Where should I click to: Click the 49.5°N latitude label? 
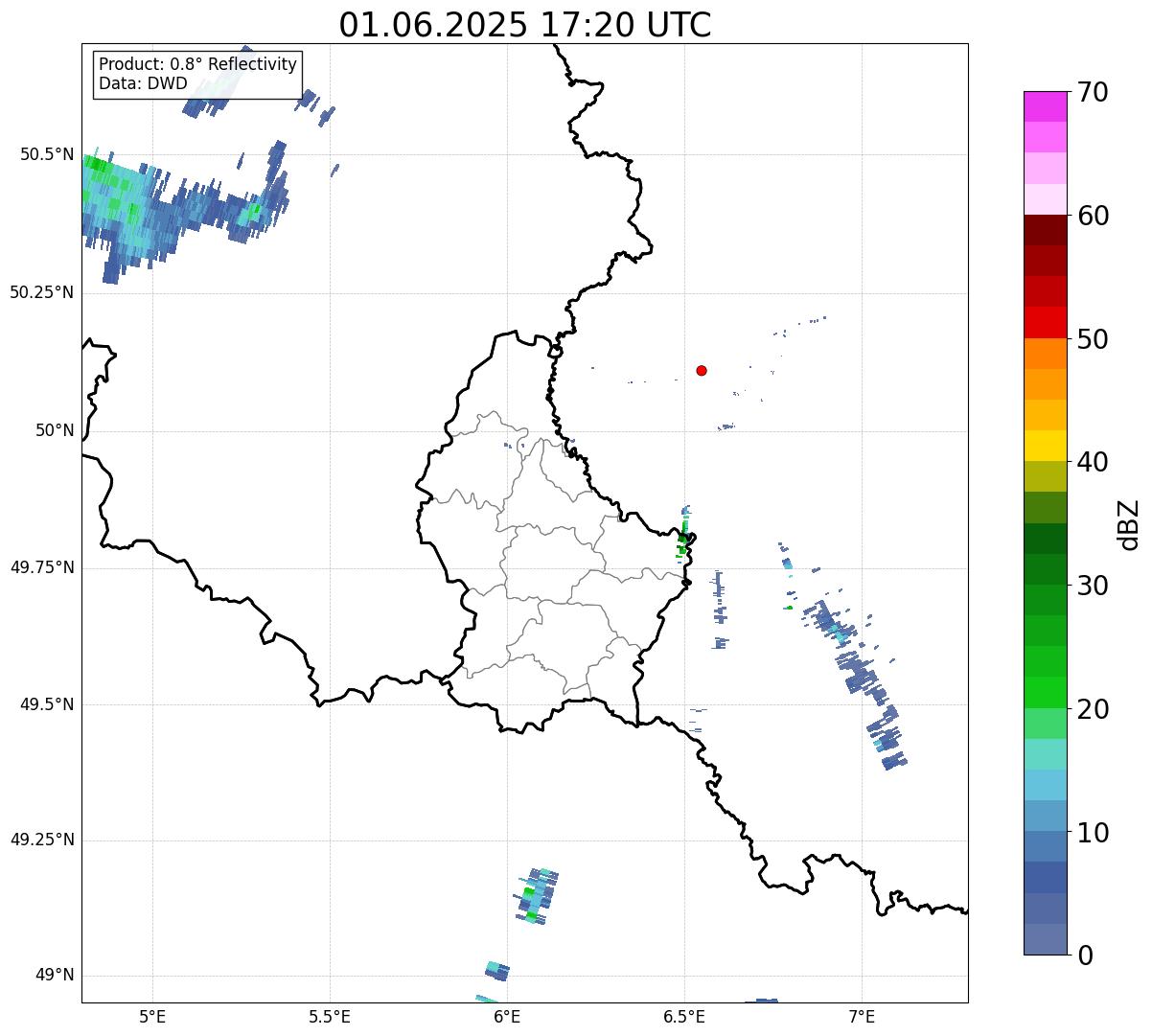[48, 704]
